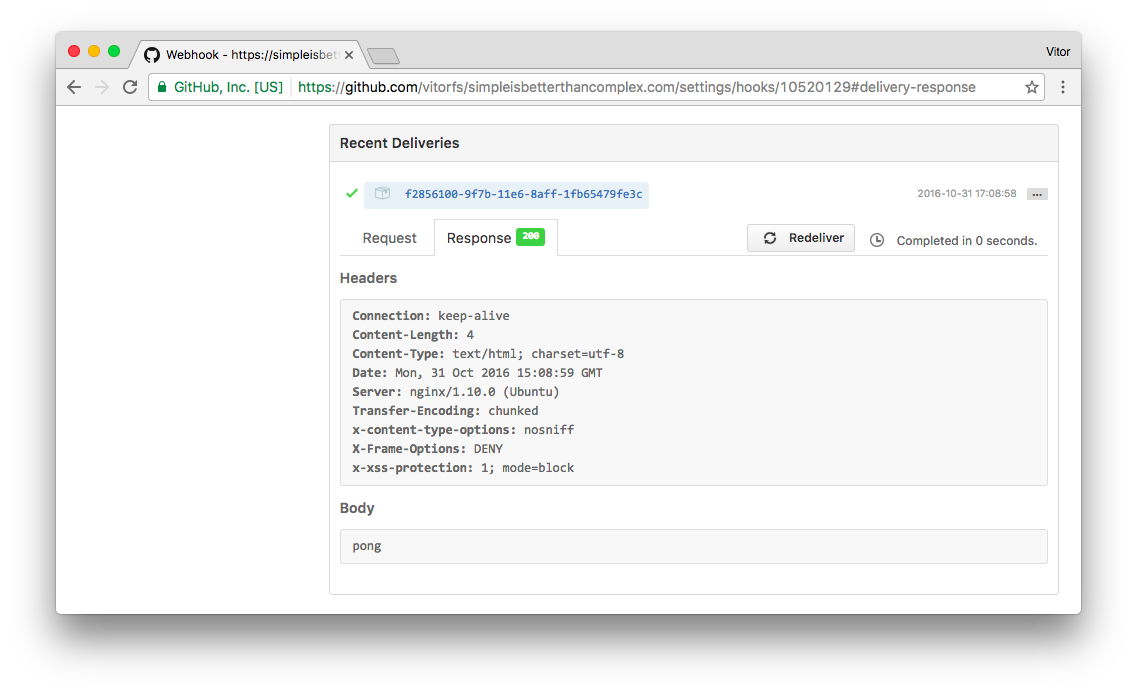
Task: Open the Chrome three-dot menu
Action: coord(1062,87)
